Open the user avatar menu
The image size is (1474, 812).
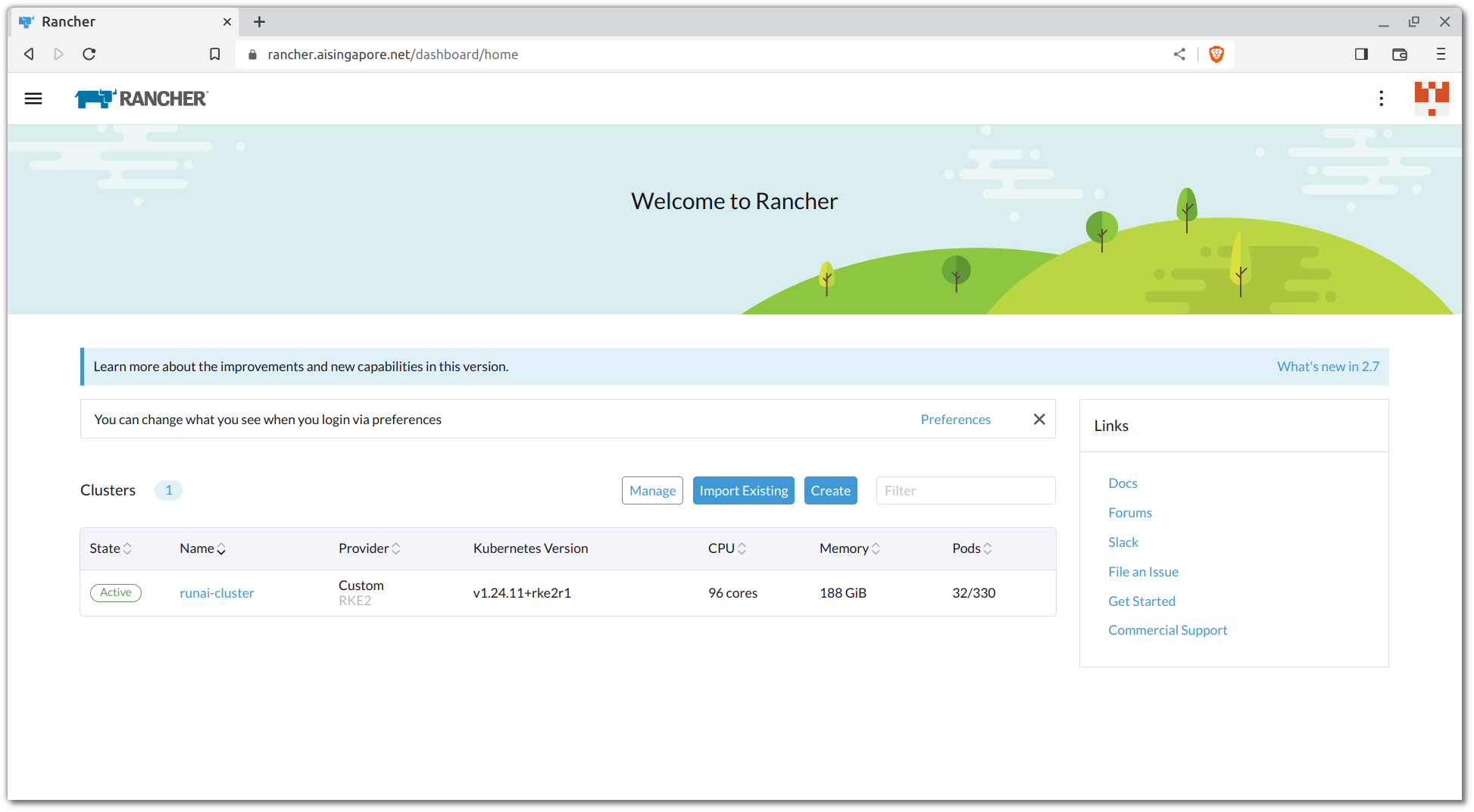[1432, 98]
